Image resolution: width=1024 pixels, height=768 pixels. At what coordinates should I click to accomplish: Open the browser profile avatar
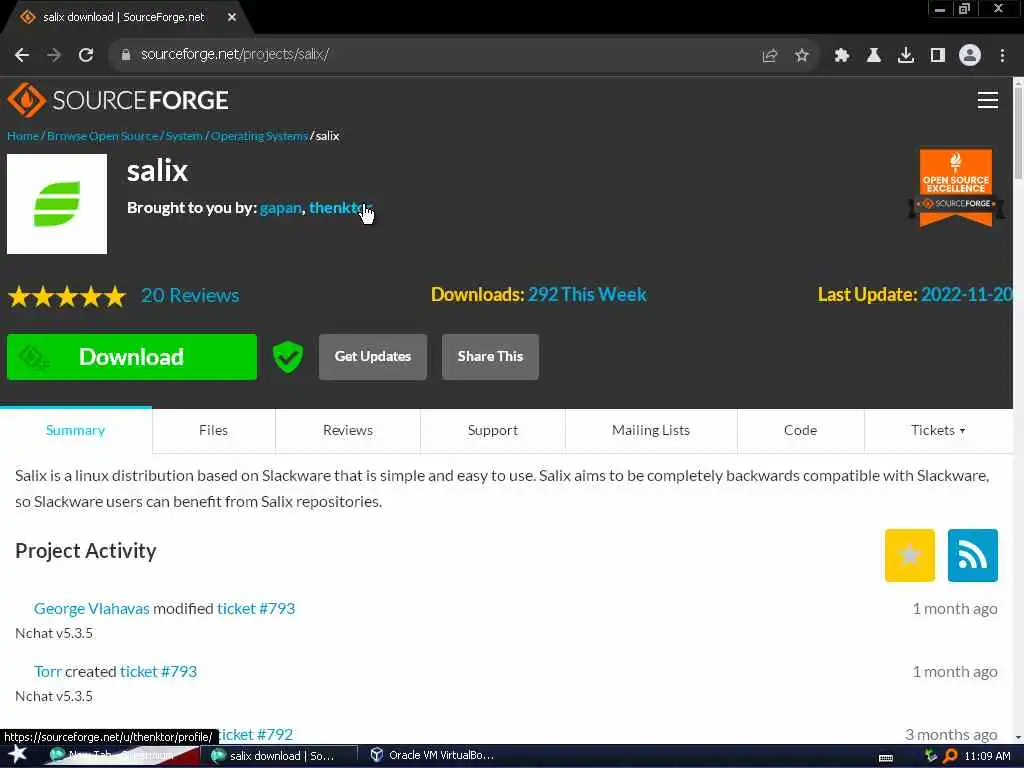[970, 56]
